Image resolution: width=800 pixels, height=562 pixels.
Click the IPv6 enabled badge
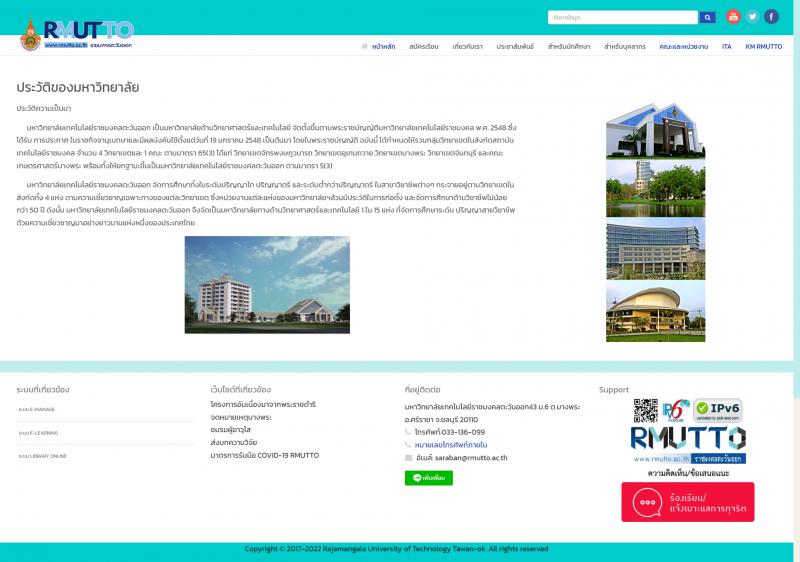click(x=717, y=410)
